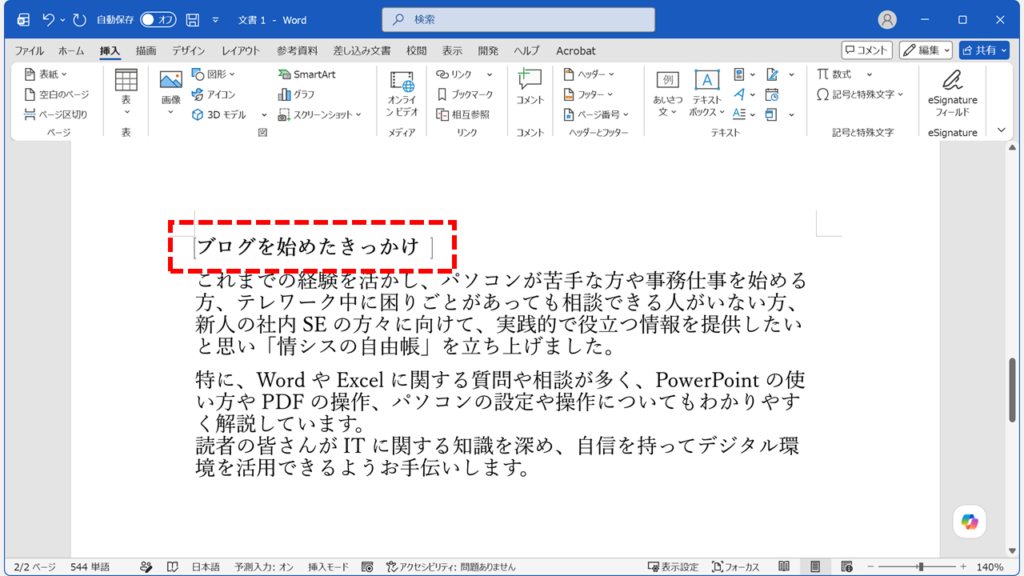Open Quick Access Toolbar customize arrow
This screenshot has width=1024, height=576.
pos(216,20)
